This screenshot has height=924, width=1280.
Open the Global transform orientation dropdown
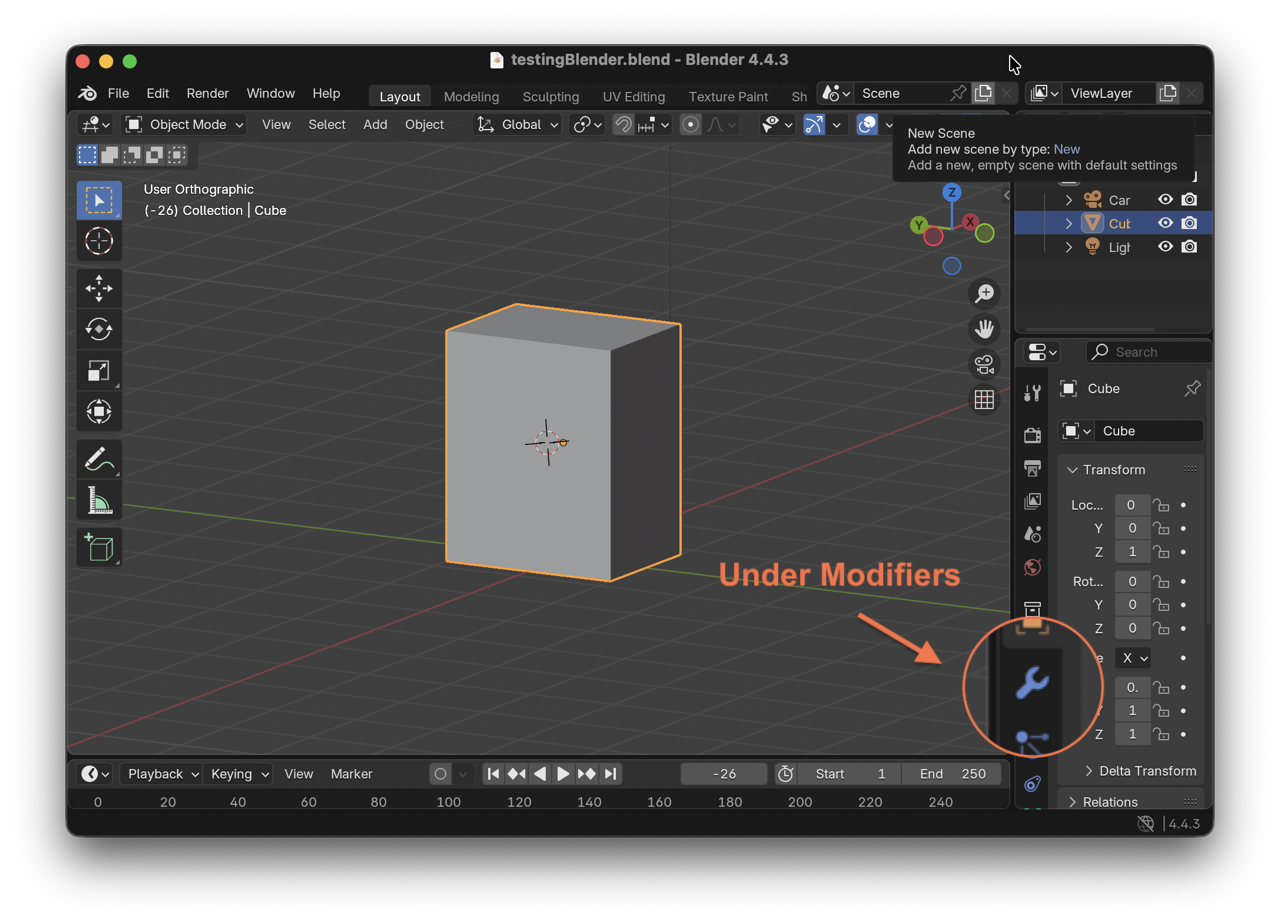(516, 124)
